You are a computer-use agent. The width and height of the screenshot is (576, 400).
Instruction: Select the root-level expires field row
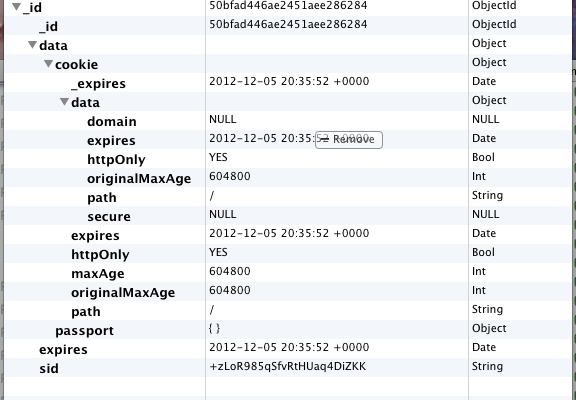(x=288, y=349)
